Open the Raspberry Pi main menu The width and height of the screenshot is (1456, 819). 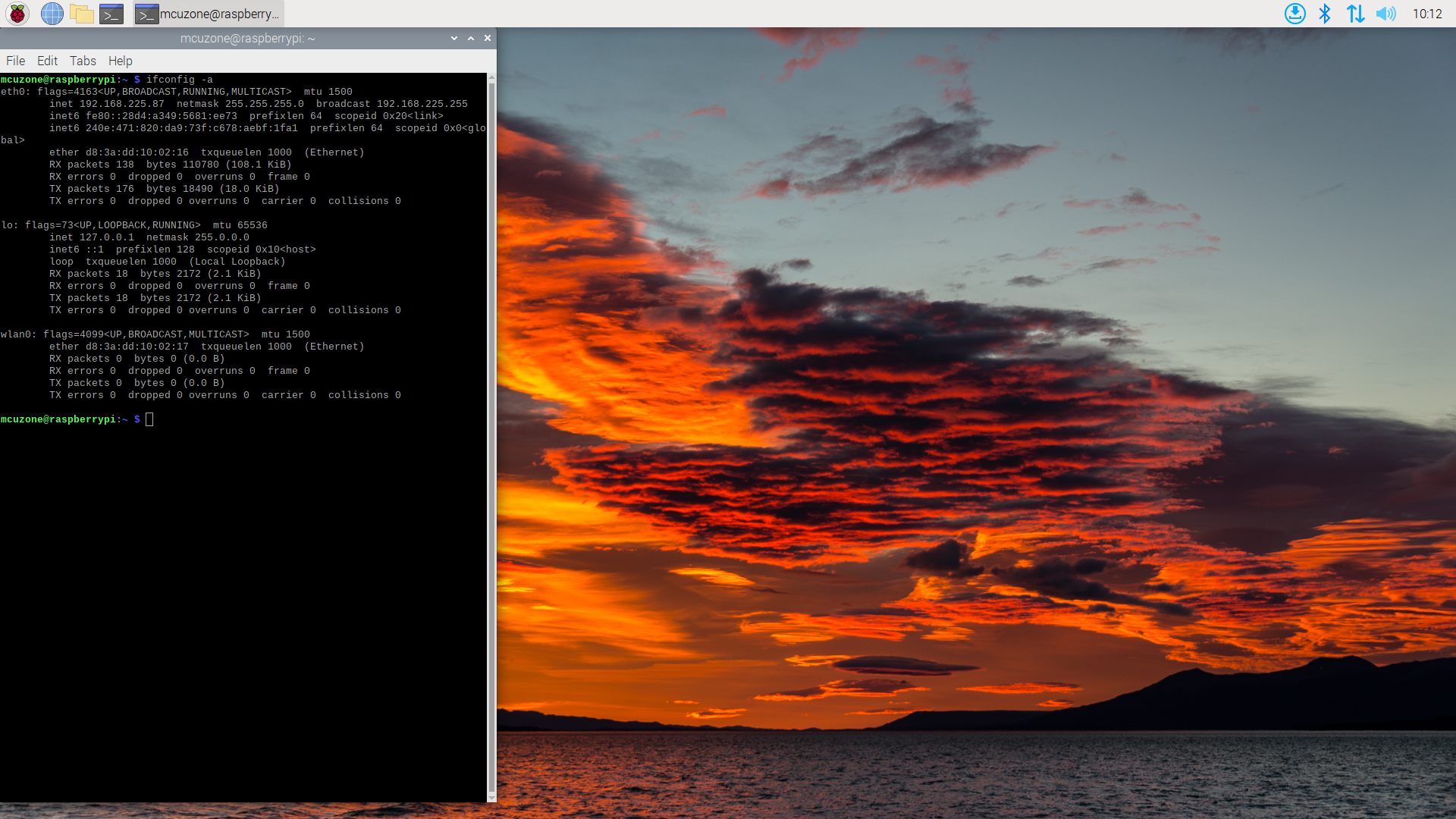point(17,14)
